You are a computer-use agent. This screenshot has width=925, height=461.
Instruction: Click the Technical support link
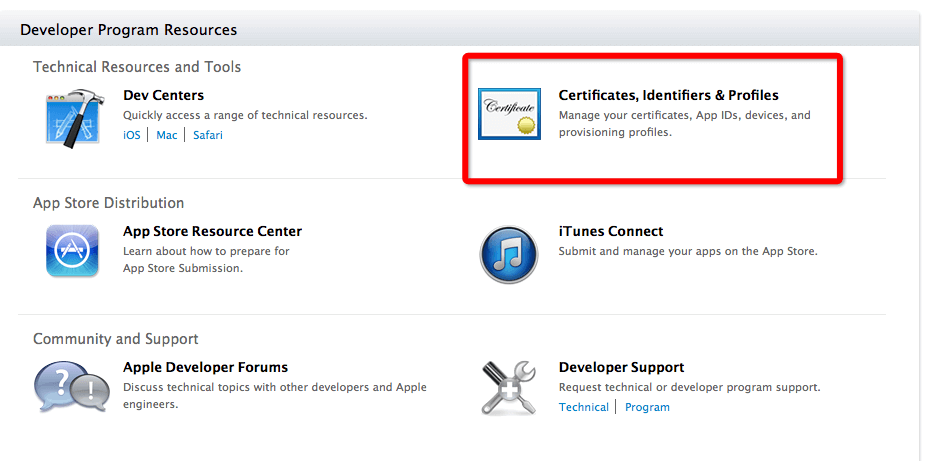(584, 407)
